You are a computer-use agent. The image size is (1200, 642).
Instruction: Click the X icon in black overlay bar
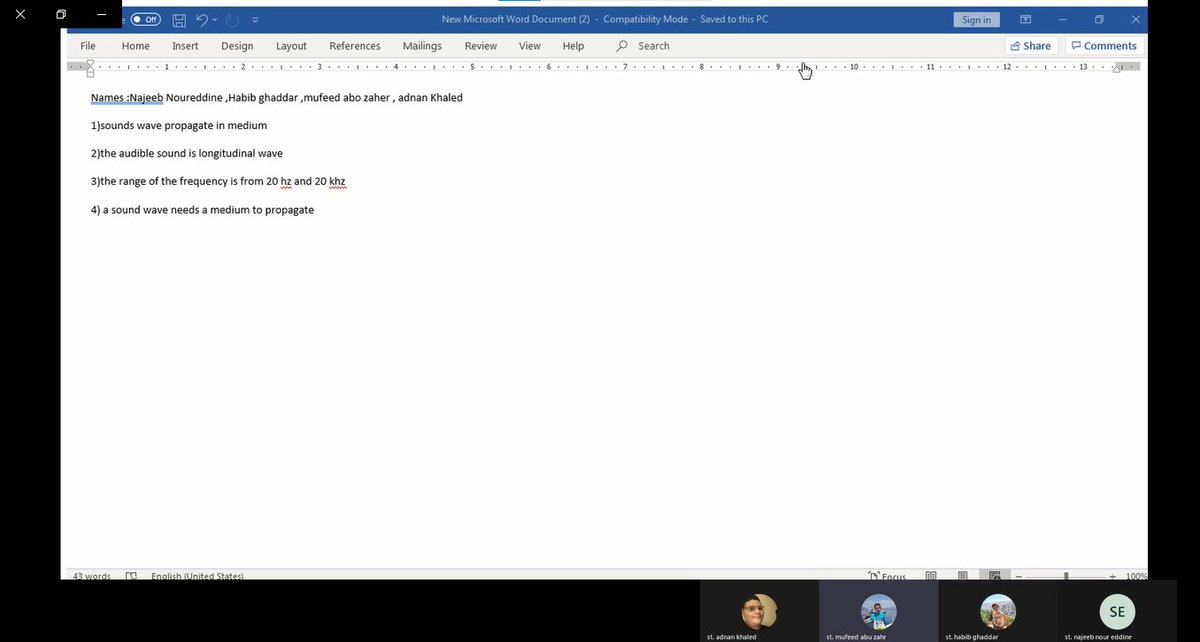[x=20, y=15]
